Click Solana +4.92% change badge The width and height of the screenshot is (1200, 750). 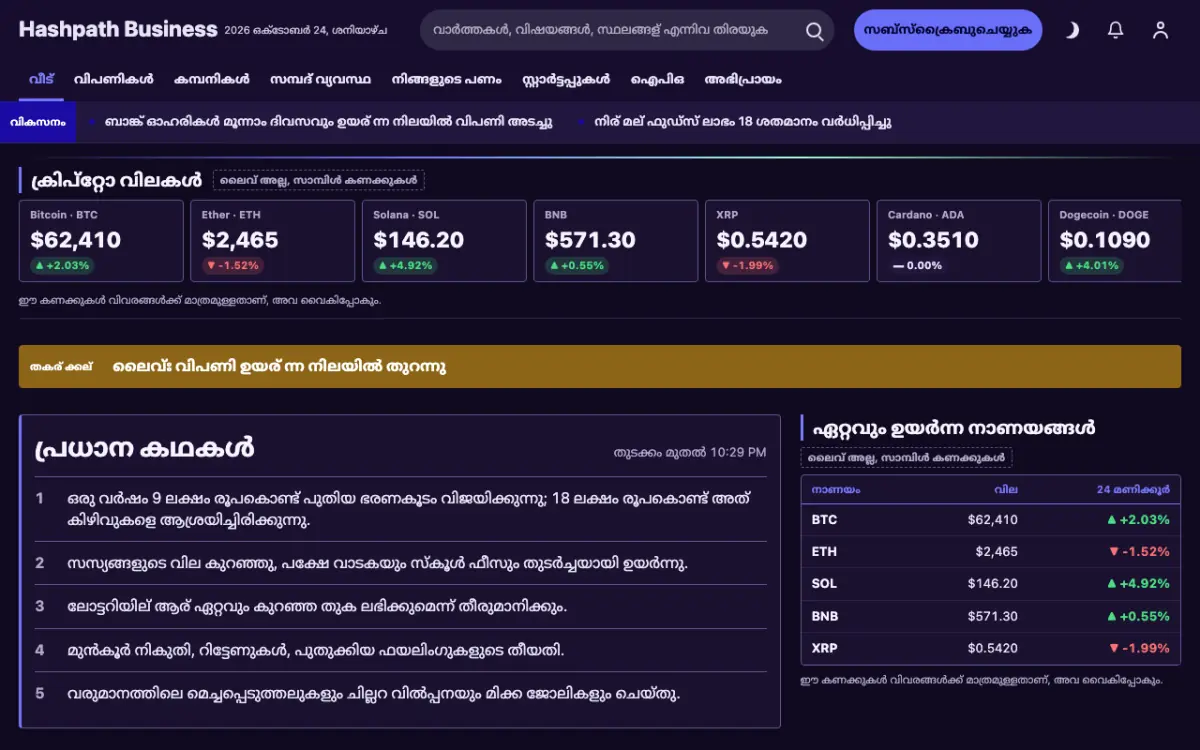click(x=406, y=266)
